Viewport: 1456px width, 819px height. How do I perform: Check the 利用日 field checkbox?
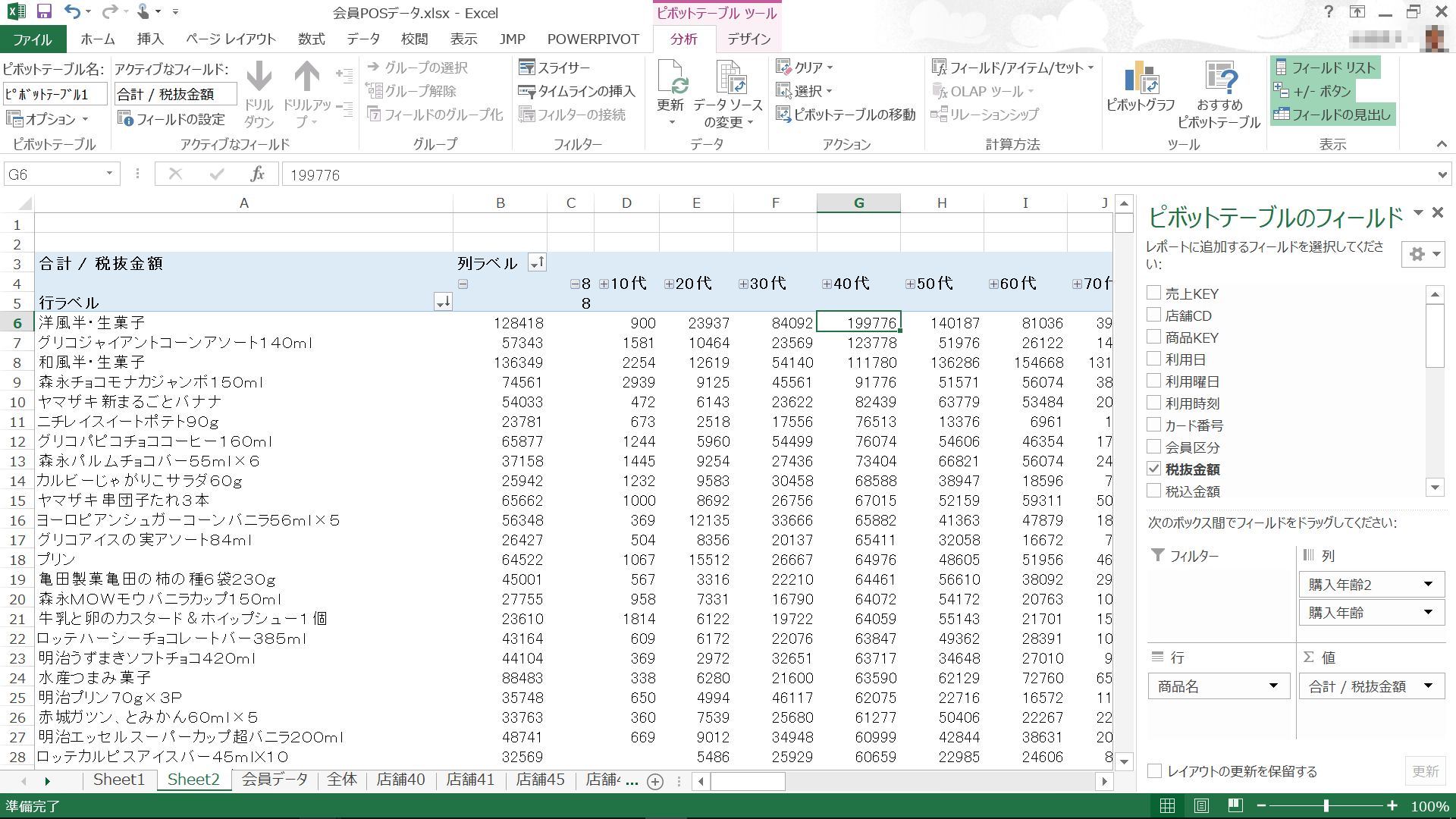pos(1153,359)
